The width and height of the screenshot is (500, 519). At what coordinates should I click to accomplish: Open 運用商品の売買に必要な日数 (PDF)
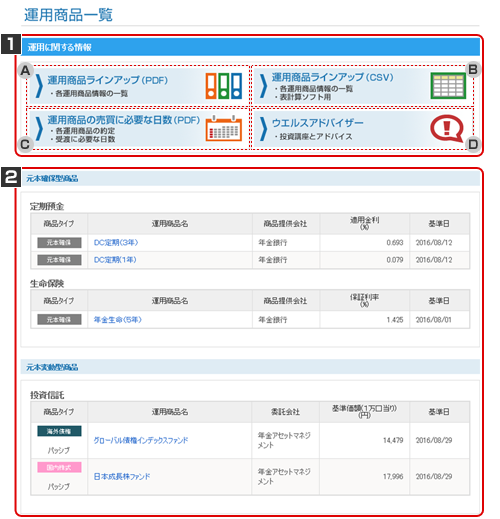pyautogui.click(x=124, y=120)
